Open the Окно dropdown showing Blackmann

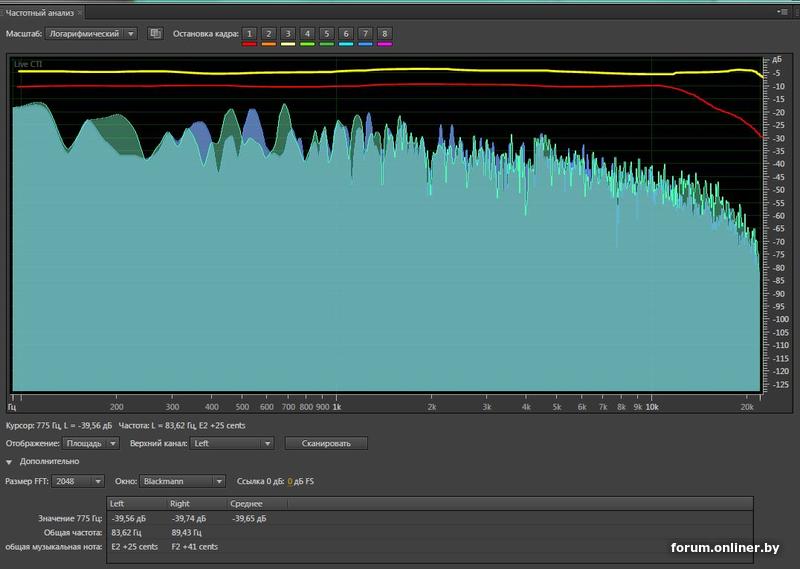click(182, 481)
